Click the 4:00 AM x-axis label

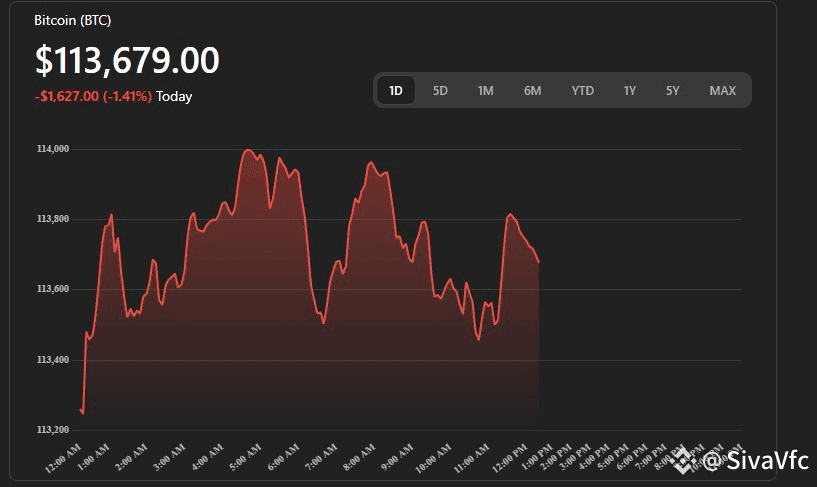click(x=208, y=457)
